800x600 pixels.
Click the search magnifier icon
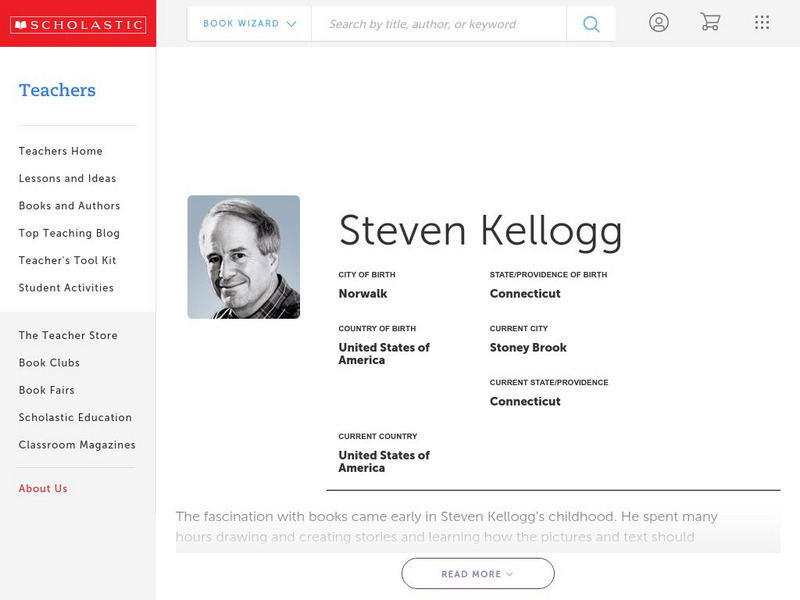591,24
